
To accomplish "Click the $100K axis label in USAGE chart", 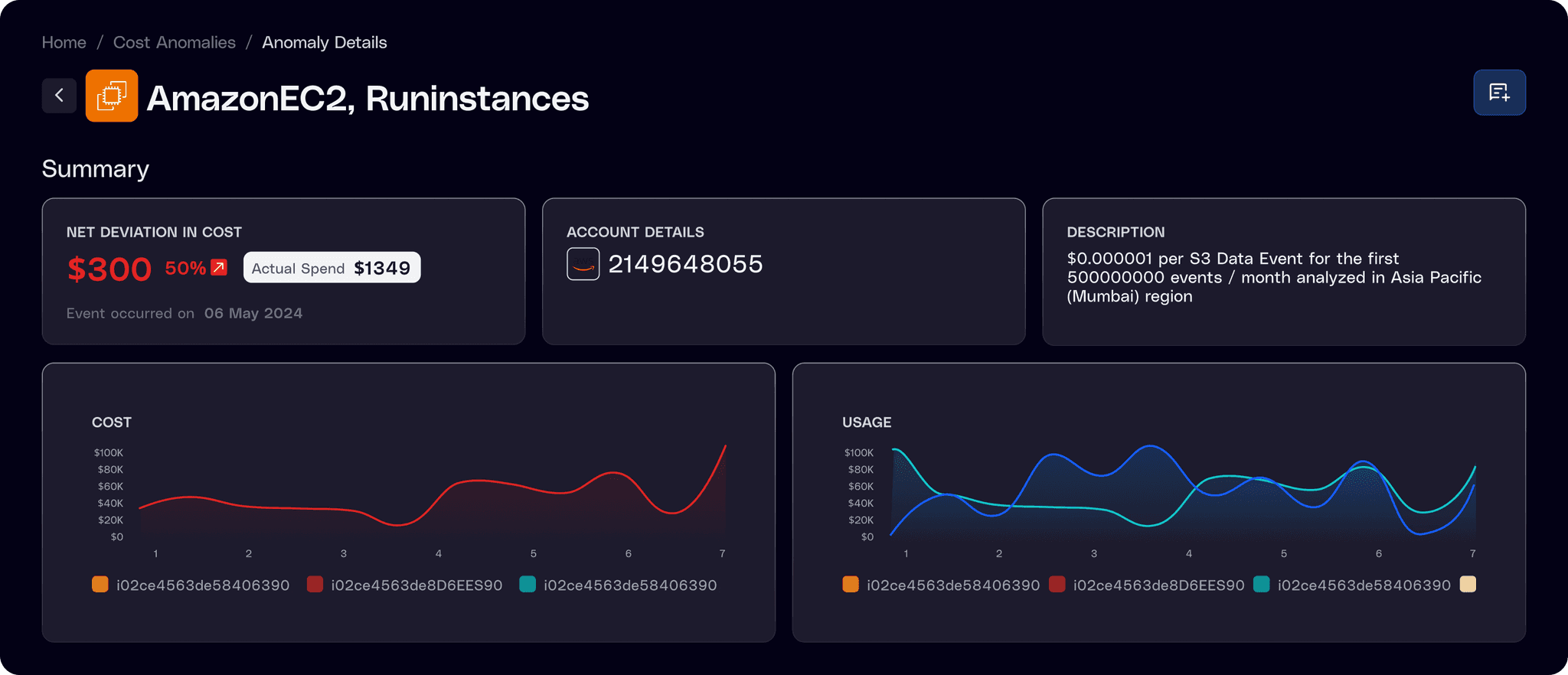I will tap(859, 453).
